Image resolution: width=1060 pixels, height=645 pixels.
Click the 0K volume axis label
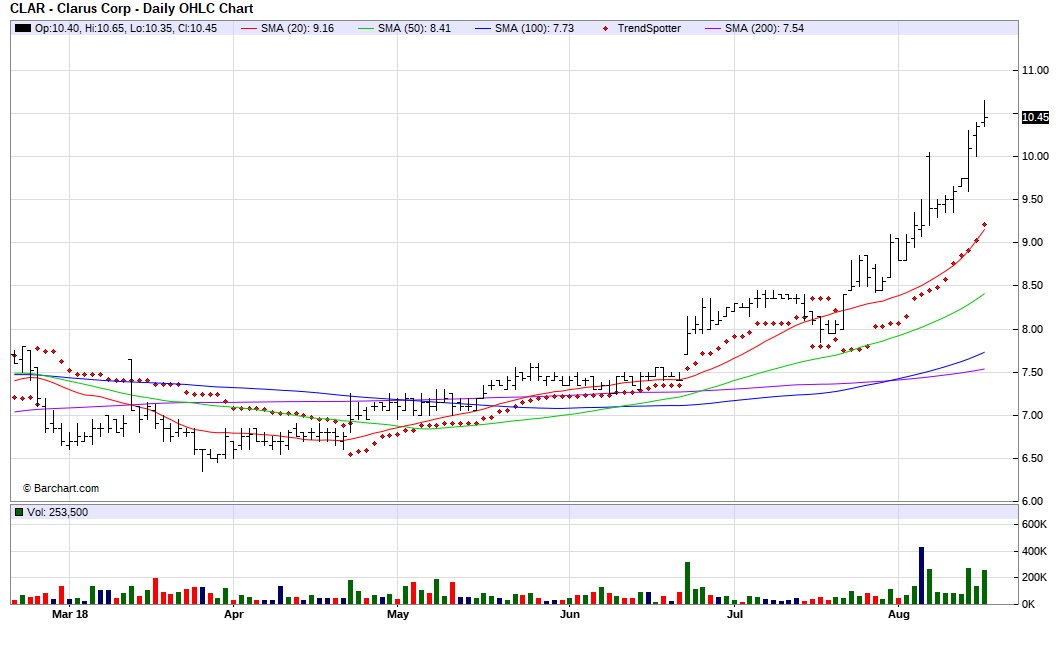[x=1028, y=604]
